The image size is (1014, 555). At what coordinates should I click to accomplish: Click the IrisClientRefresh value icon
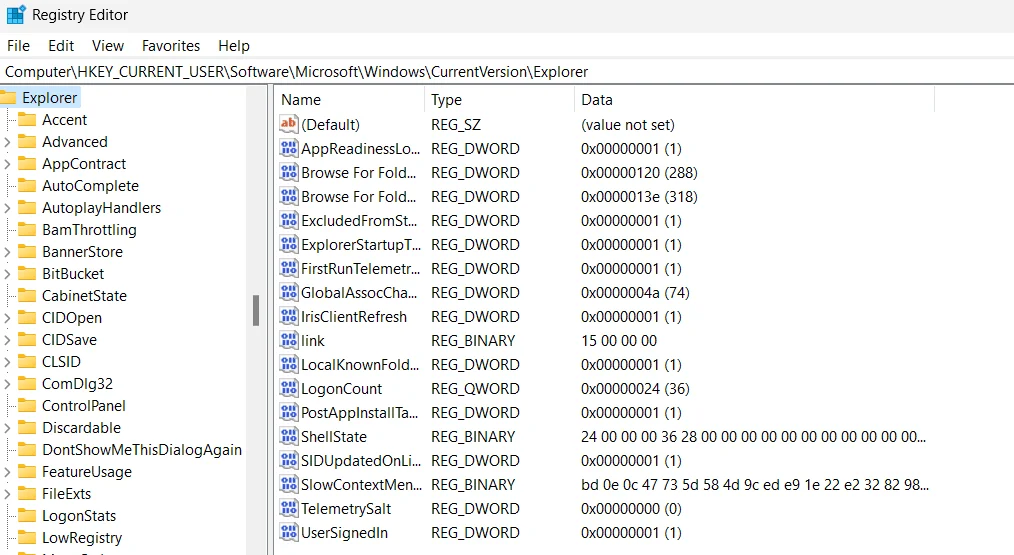tap(288, 316)
